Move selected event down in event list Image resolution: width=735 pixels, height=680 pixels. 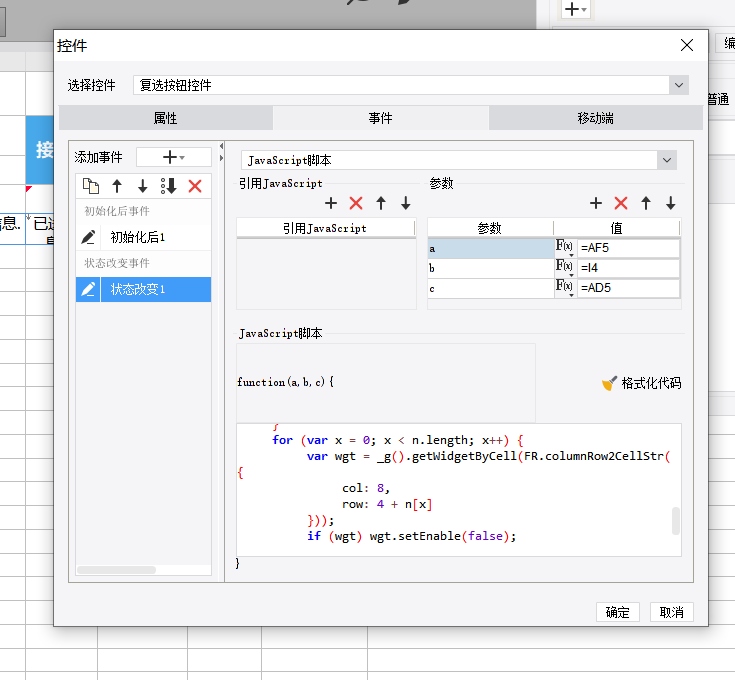(143, 186)
